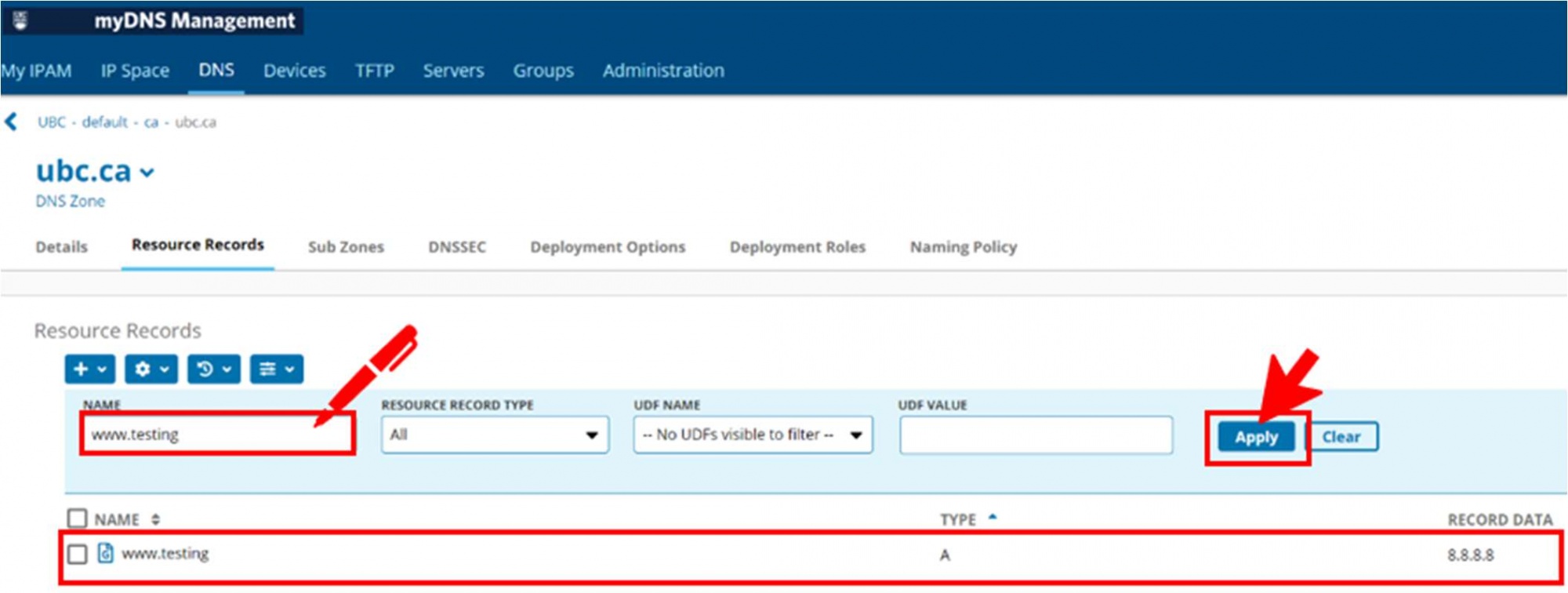
Task: Click the www.testing record document icon
Action: 105,554
